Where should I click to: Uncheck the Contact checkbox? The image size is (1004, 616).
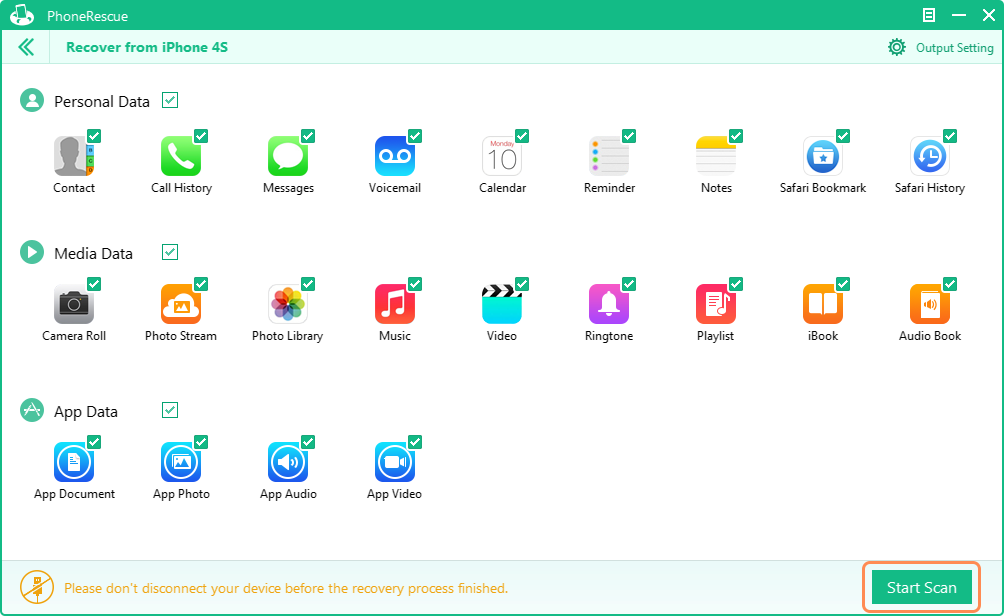(x=94, y=136)
